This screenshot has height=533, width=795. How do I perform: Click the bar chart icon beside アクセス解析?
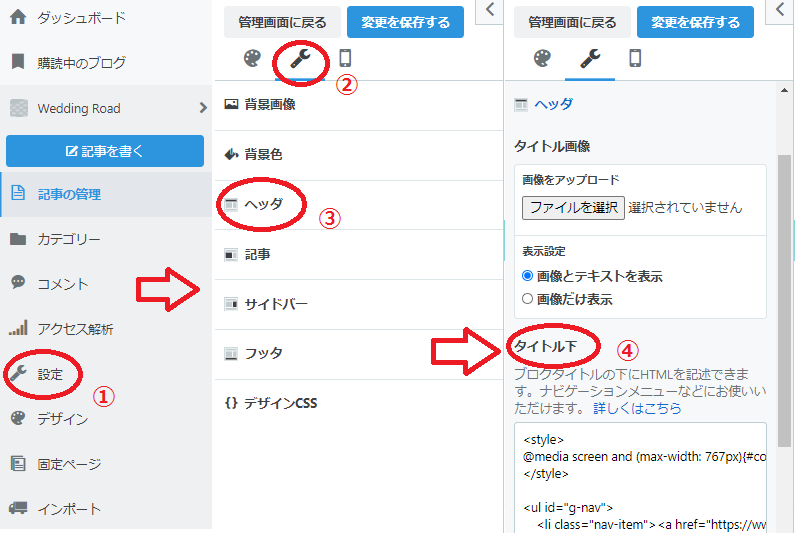(x=18, y=328)
